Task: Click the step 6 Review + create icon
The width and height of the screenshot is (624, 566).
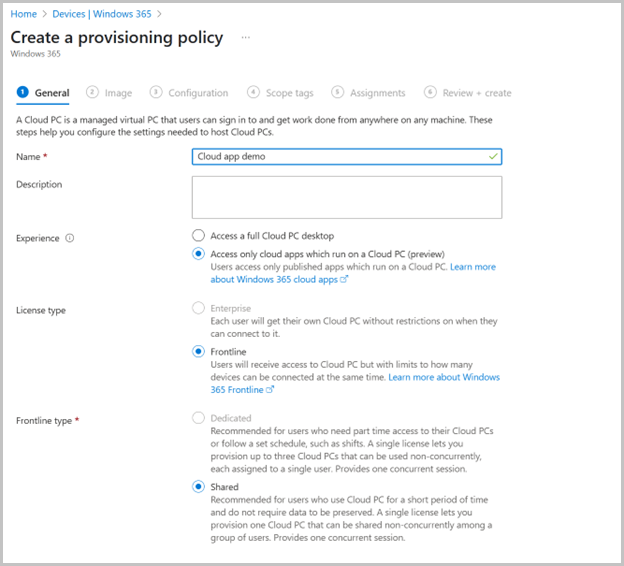Action: (x=430, y=92)
